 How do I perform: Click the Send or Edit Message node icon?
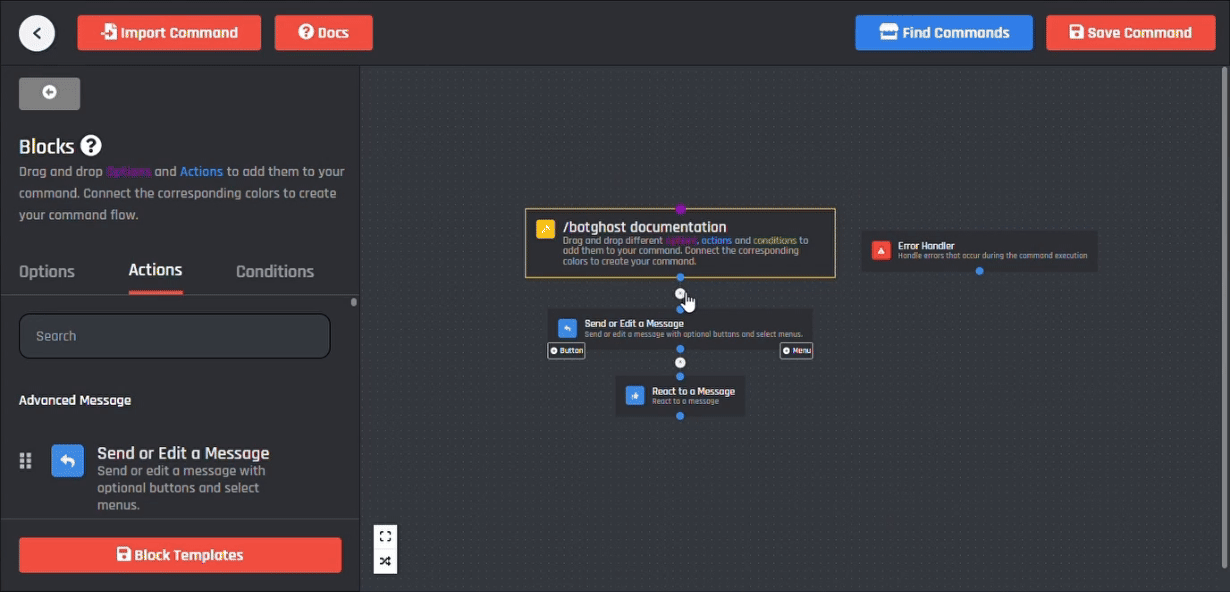coord(567,328)
